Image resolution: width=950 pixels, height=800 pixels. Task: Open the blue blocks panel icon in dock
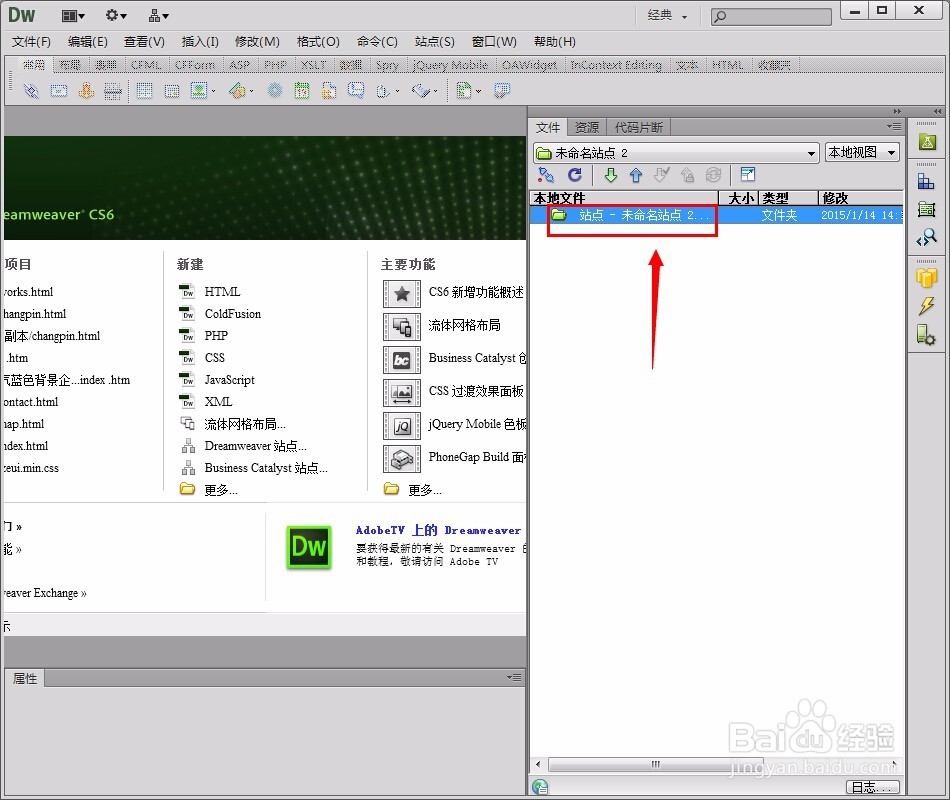click(926, 181)
